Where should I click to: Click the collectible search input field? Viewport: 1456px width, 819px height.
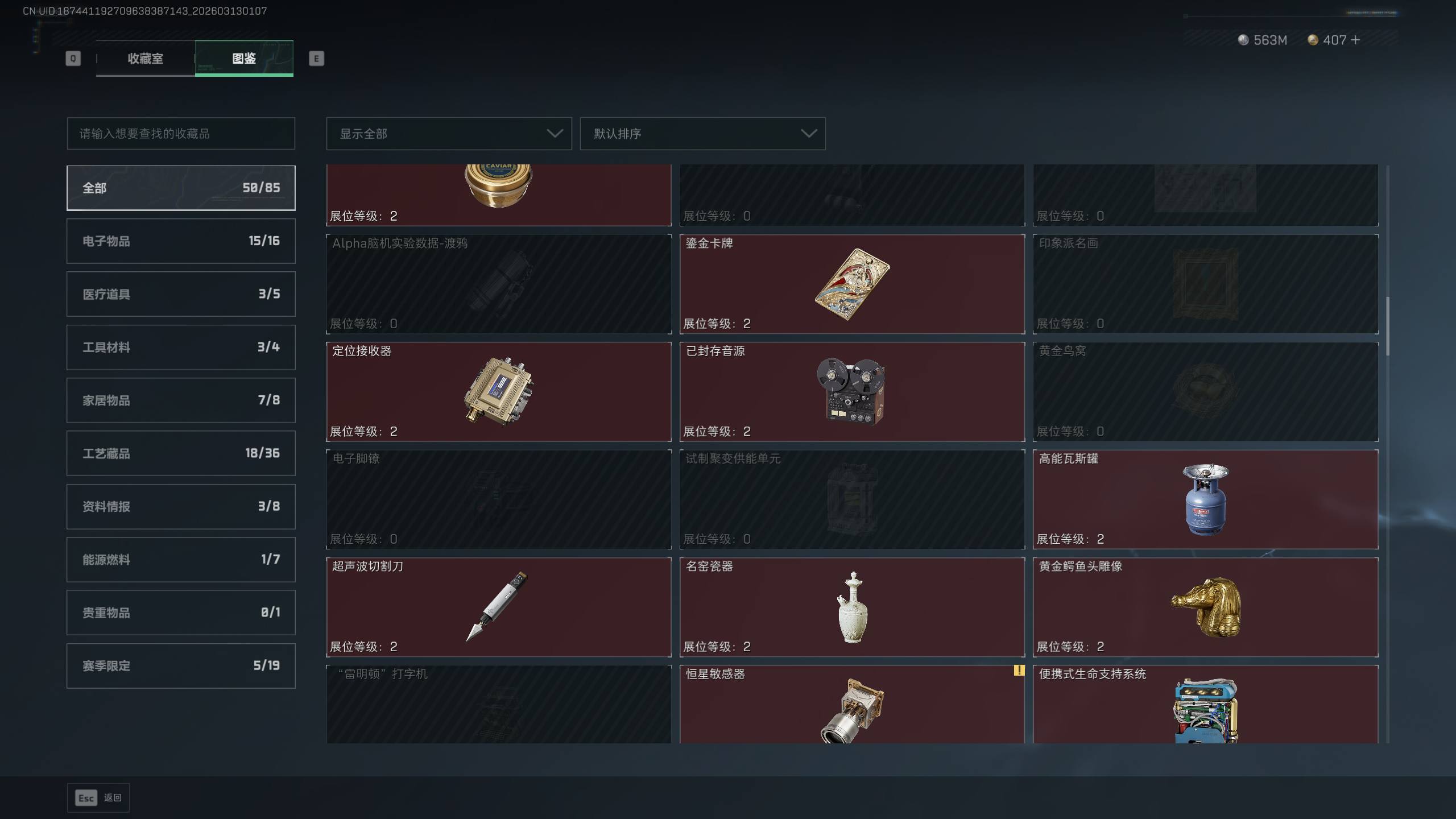coord(181,134)
